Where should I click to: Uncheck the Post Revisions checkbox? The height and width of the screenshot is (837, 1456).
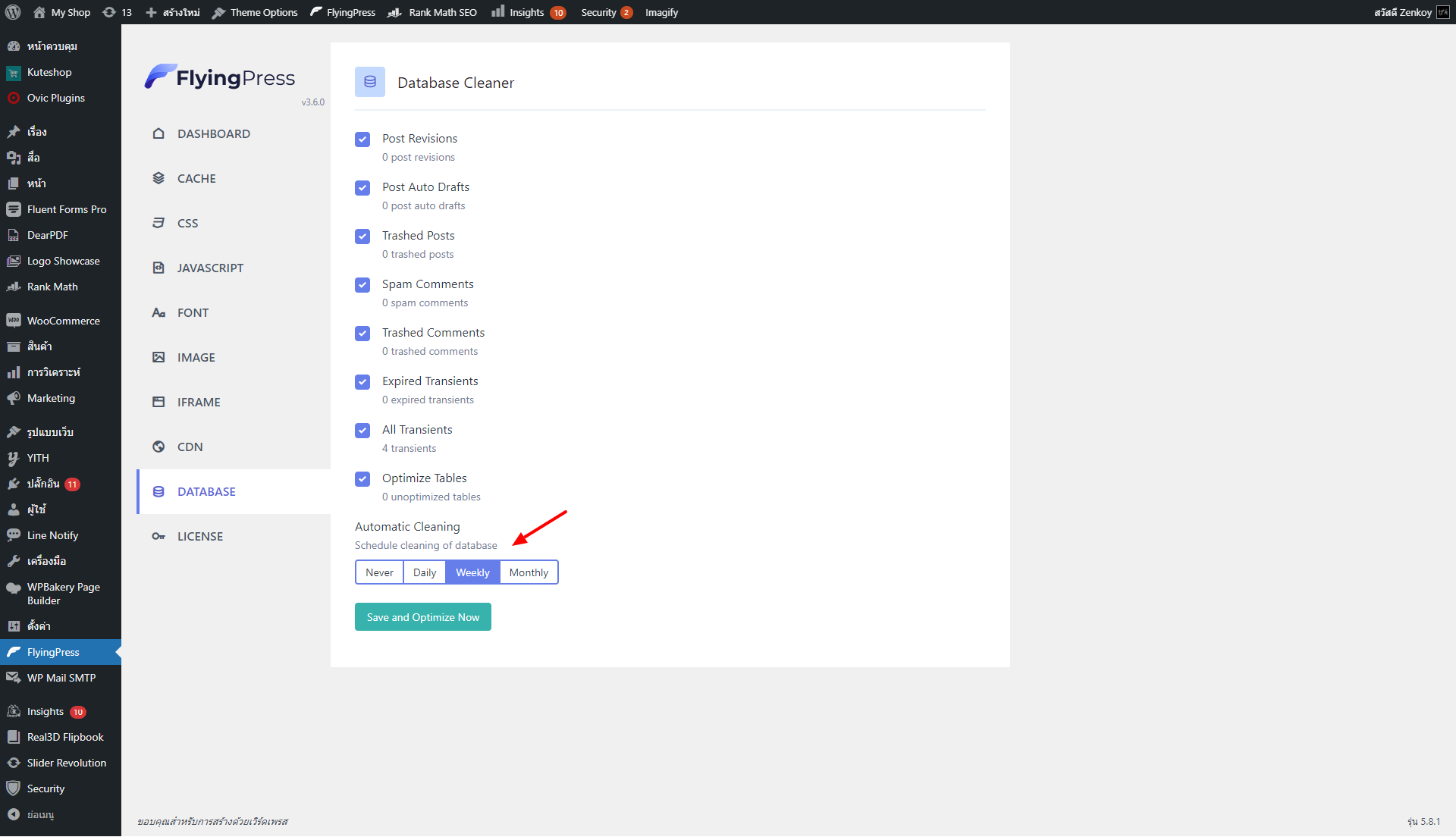point(362,139)
